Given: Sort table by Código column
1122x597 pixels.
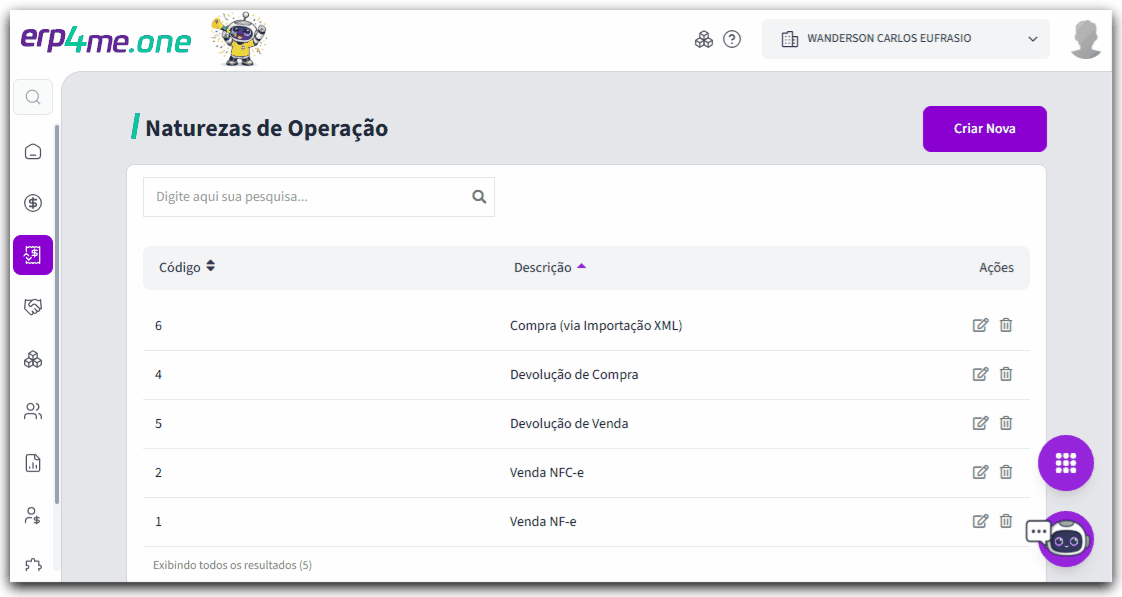Looking at the screenshot, I should coord(187,267).
